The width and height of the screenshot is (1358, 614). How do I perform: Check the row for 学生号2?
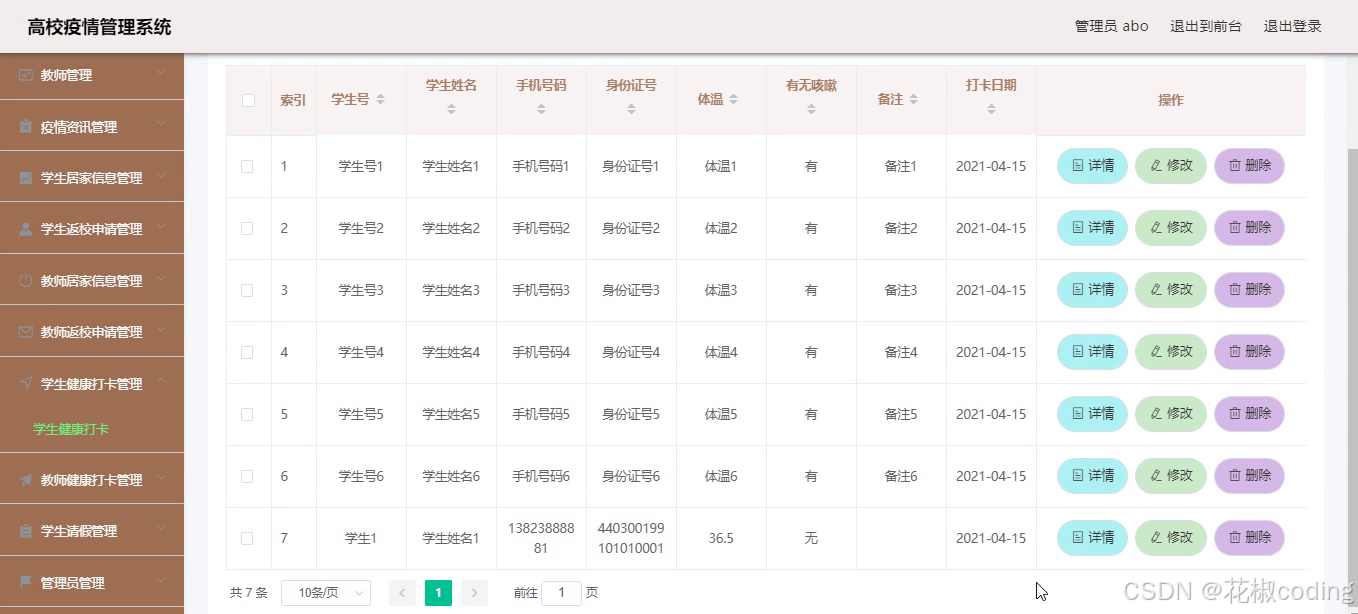pyautogui.click(x=247, y=228)
